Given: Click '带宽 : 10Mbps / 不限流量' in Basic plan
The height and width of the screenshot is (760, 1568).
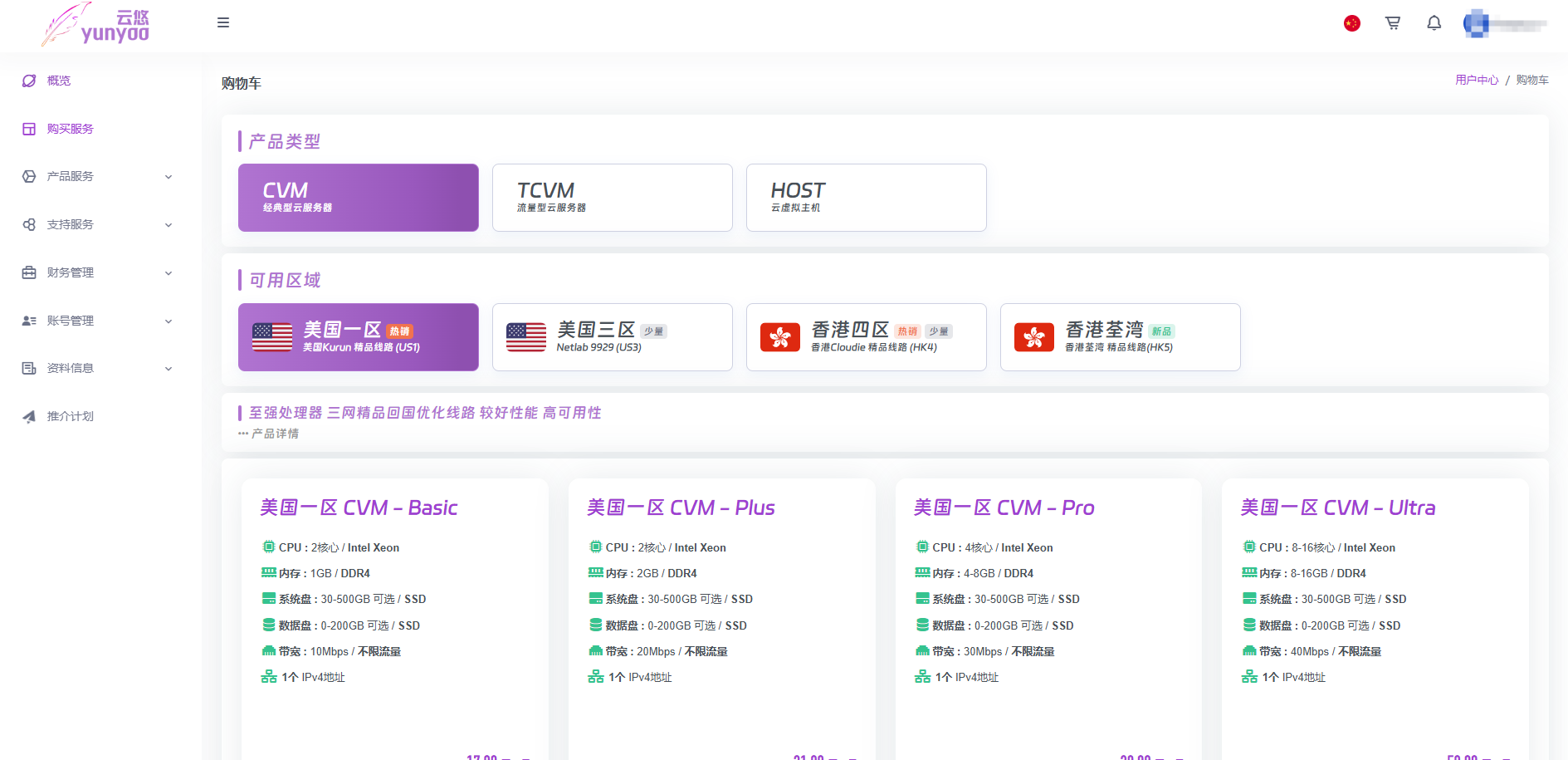Looking at the screenshot, I should pos(339,651).
